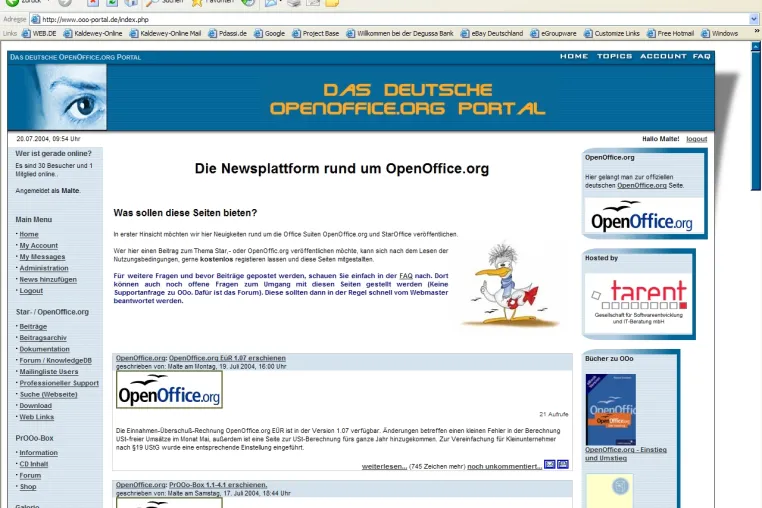
Task: Click the FAQ link in the blue intro paragraph
Action: 406,276
